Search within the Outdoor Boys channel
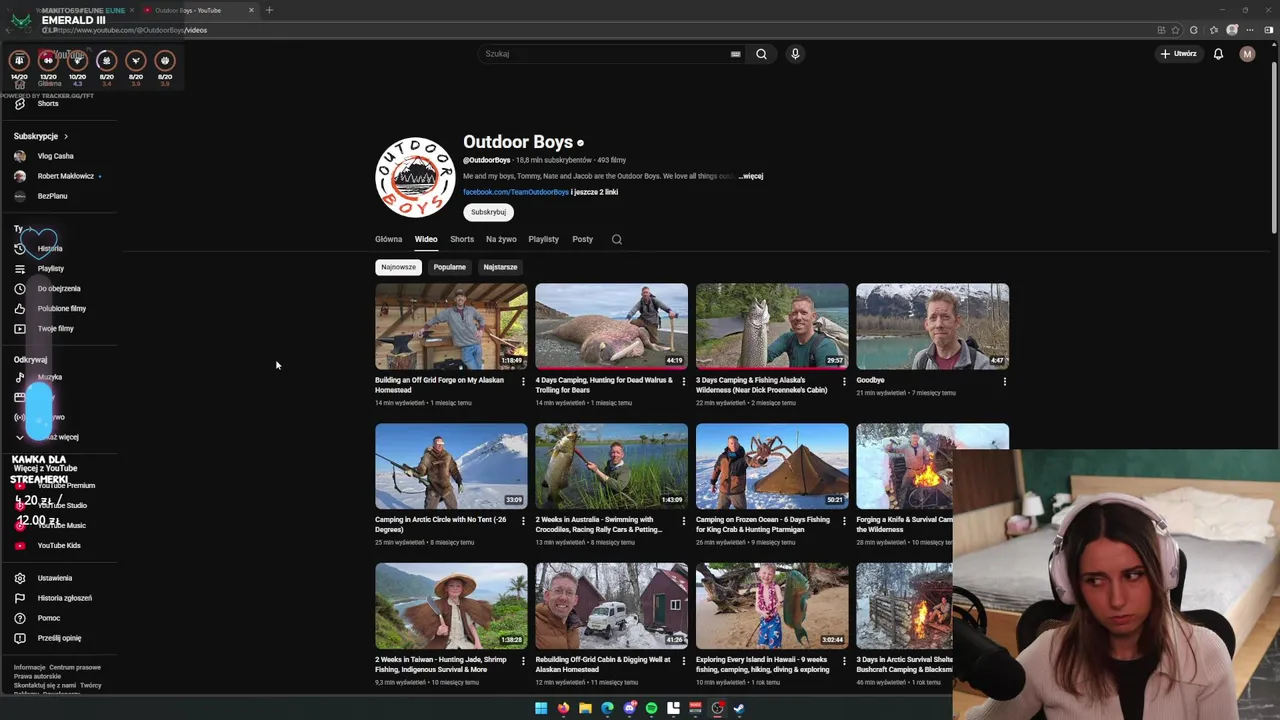Viewport: 1280px width, 720px height. pyautogui.click(x=617, y=239)
